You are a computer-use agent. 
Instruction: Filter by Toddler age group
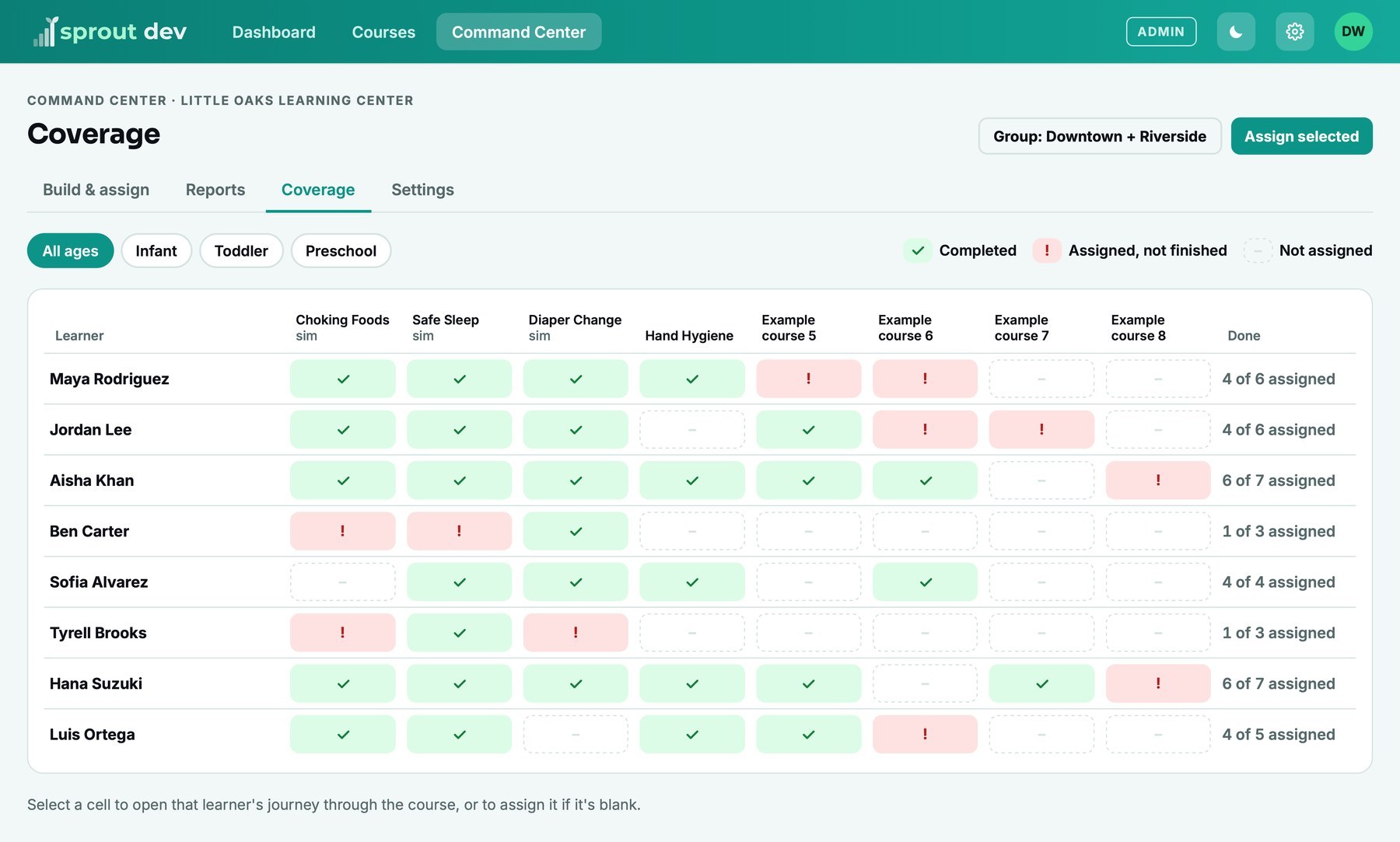click(241, 250)
